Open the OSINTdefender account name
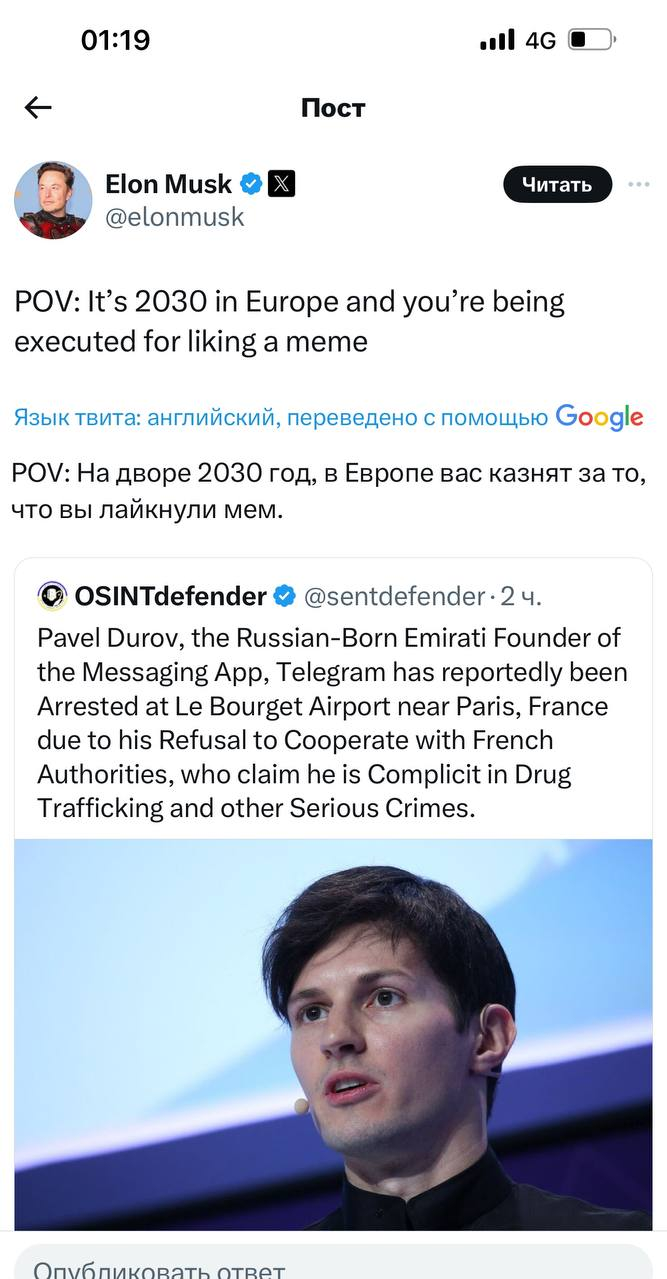 (170, 597)
